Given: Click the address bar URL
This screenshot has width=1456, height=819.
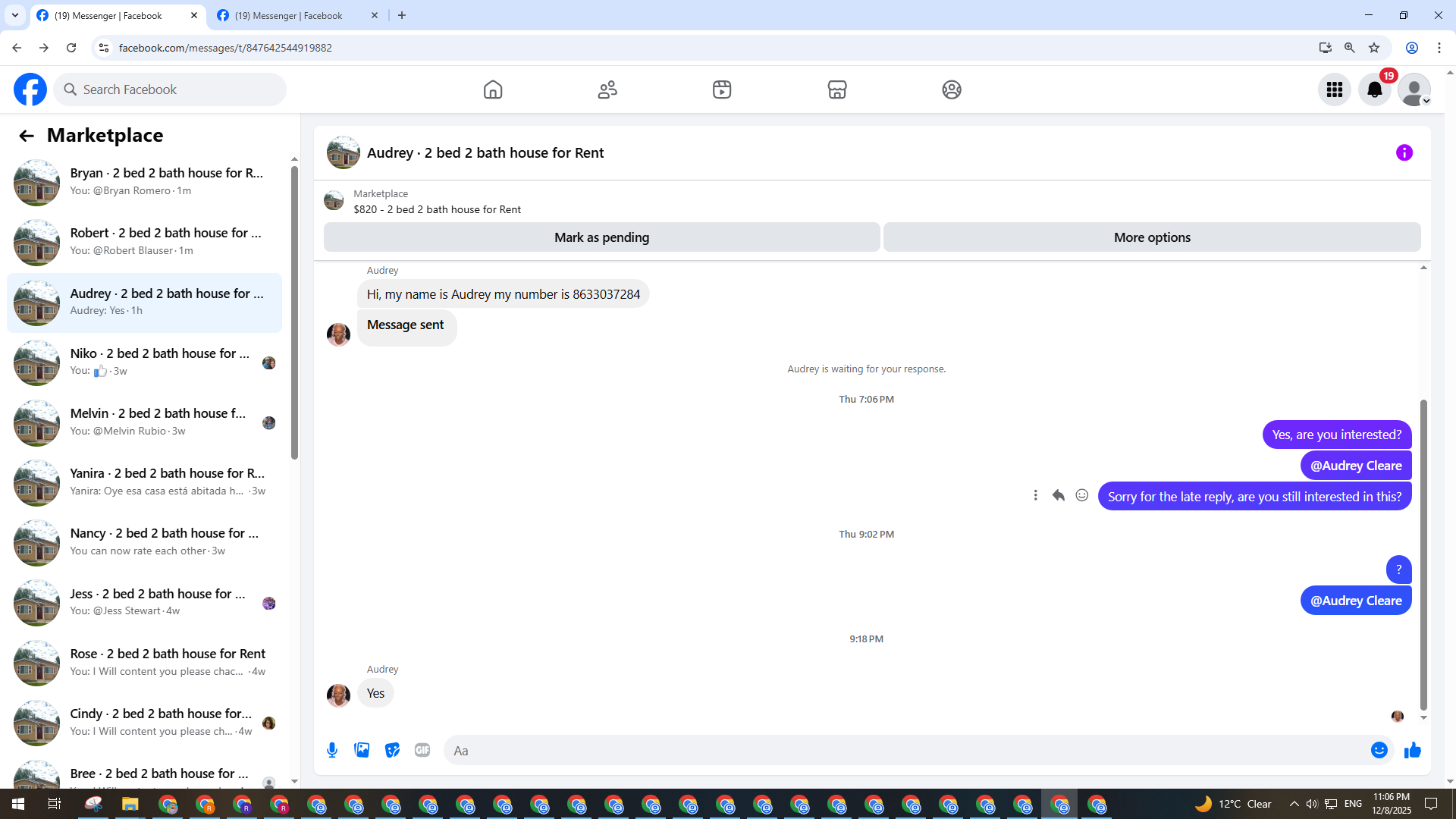Looking at the screenshot, I should (x=225, y=48).
